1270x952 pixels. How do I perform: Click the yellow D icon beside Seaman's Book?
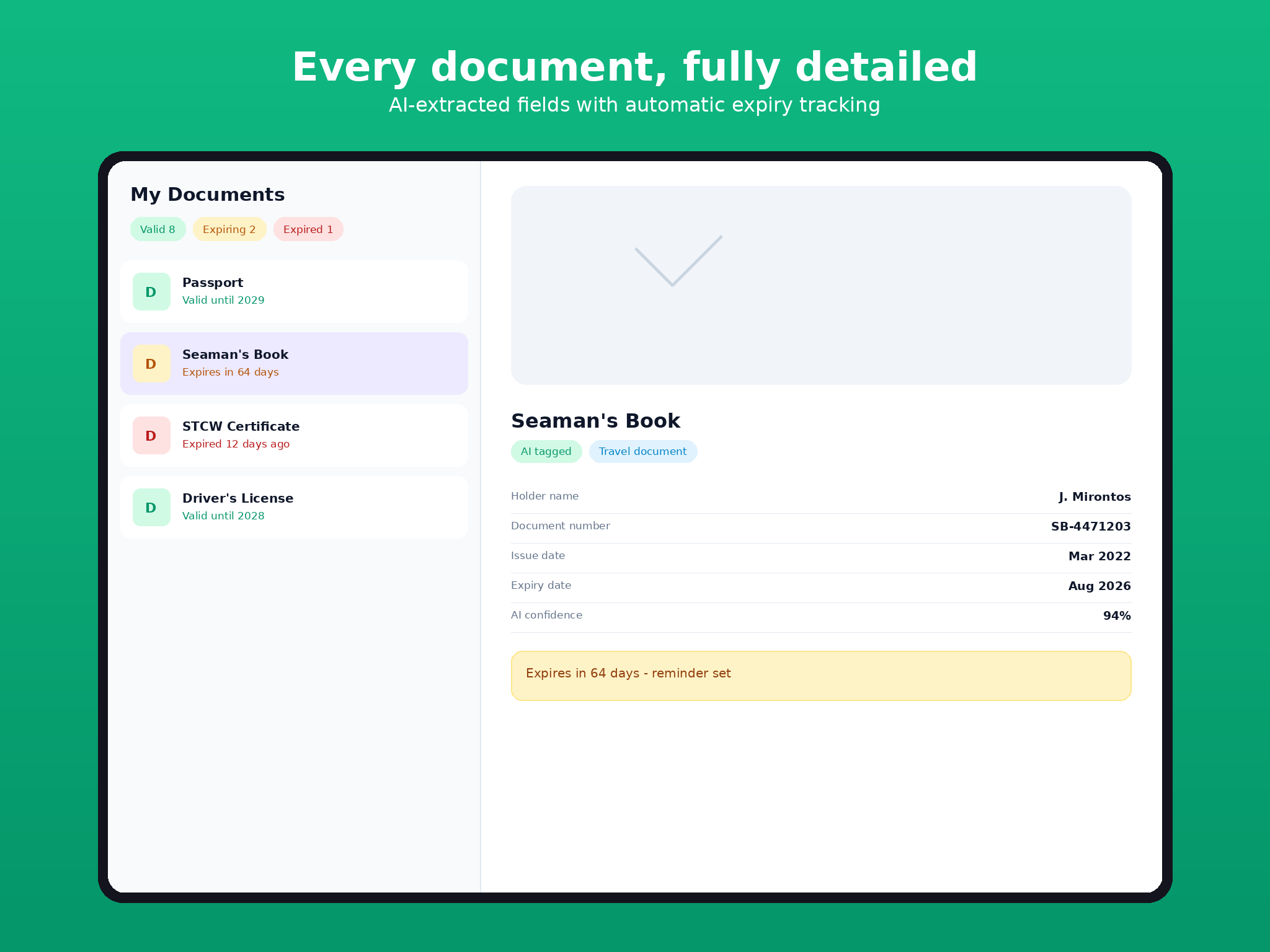coord(151,363)
